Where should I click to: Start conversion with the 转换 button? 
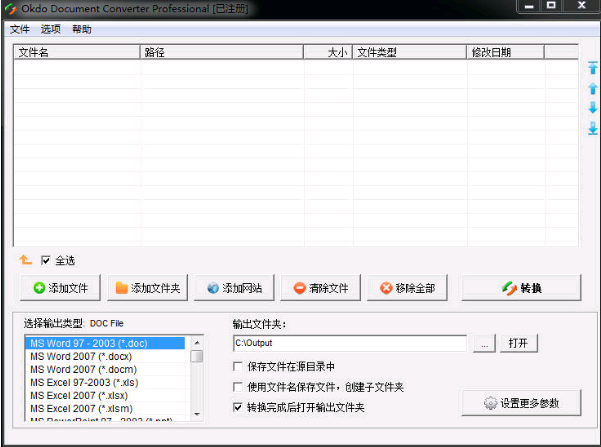pos(521,288)
